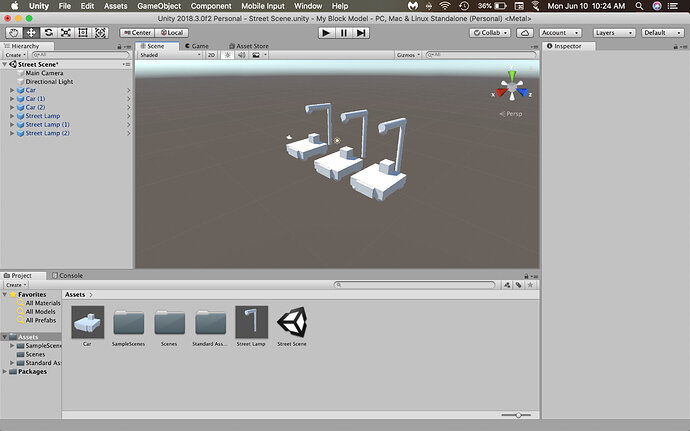Open Project Create dropdown

[x=16, y=285]
